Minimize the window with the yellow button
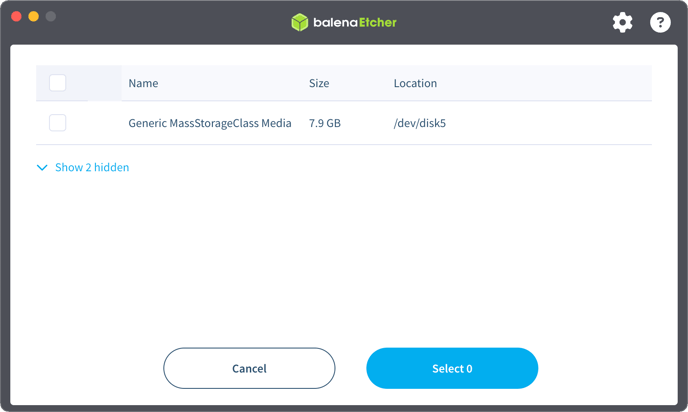The width and height of the screenshot is (688, 412). (33, 16)
